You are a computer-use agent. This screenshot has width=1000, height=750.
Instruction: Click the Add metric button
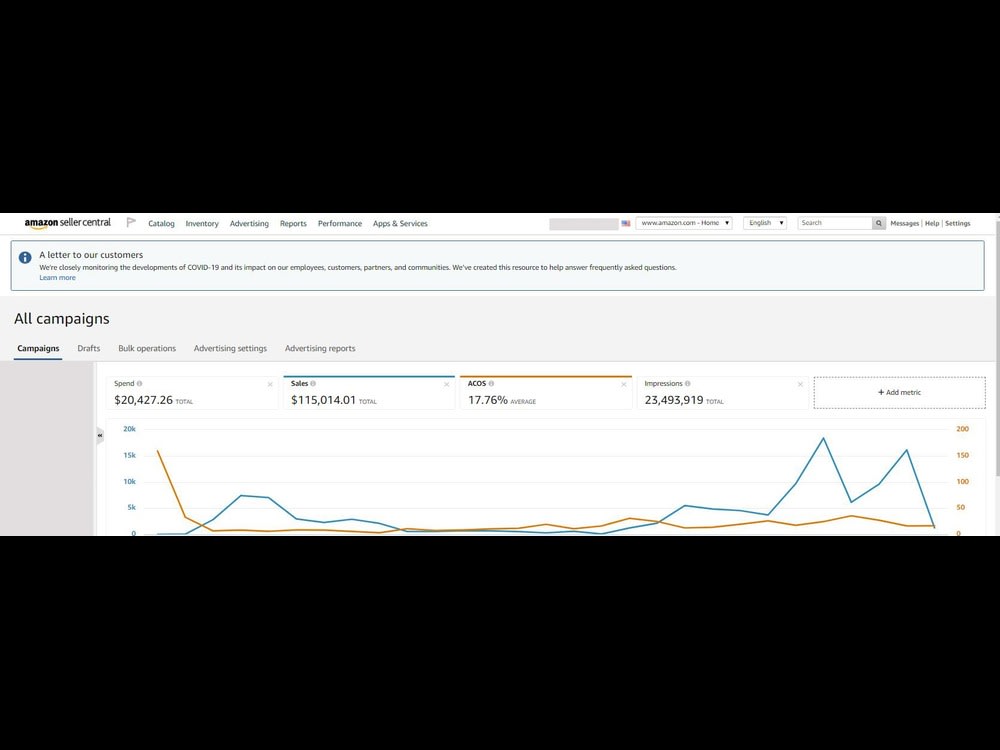[899, 392]
